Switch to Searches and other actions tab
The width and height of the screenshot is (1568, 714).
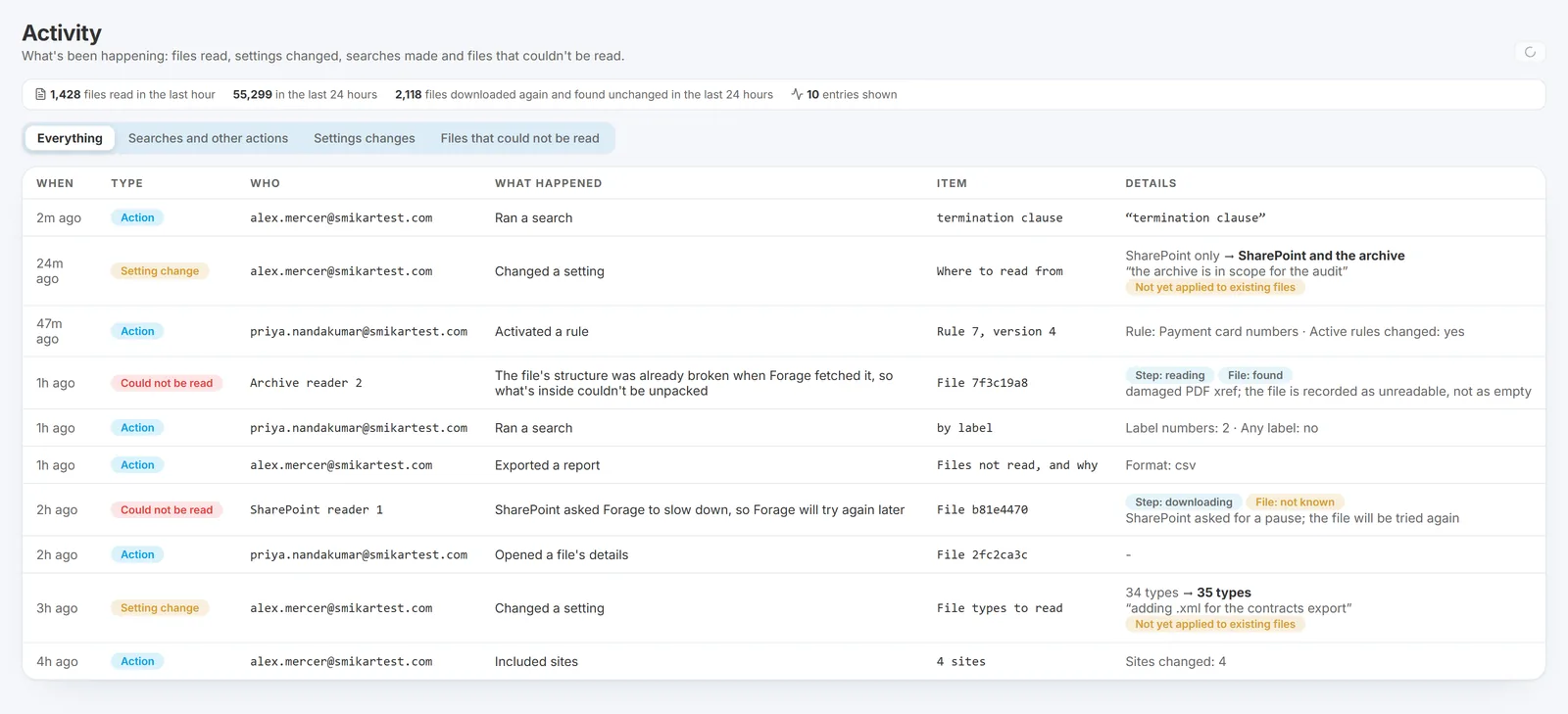click(208, 138)
